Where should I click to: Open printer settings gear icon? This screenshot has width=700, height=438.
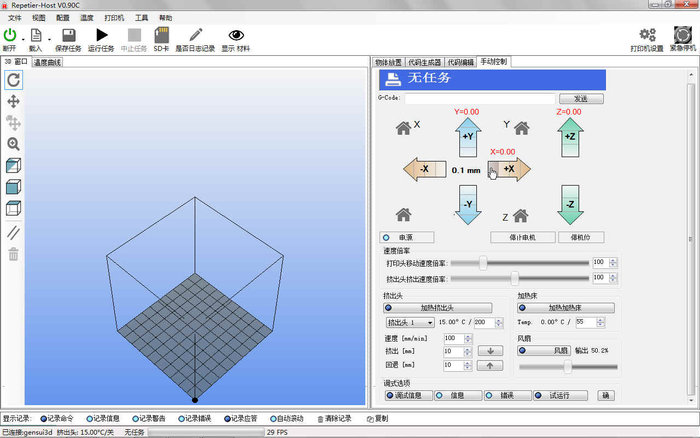tap(647, 36)
